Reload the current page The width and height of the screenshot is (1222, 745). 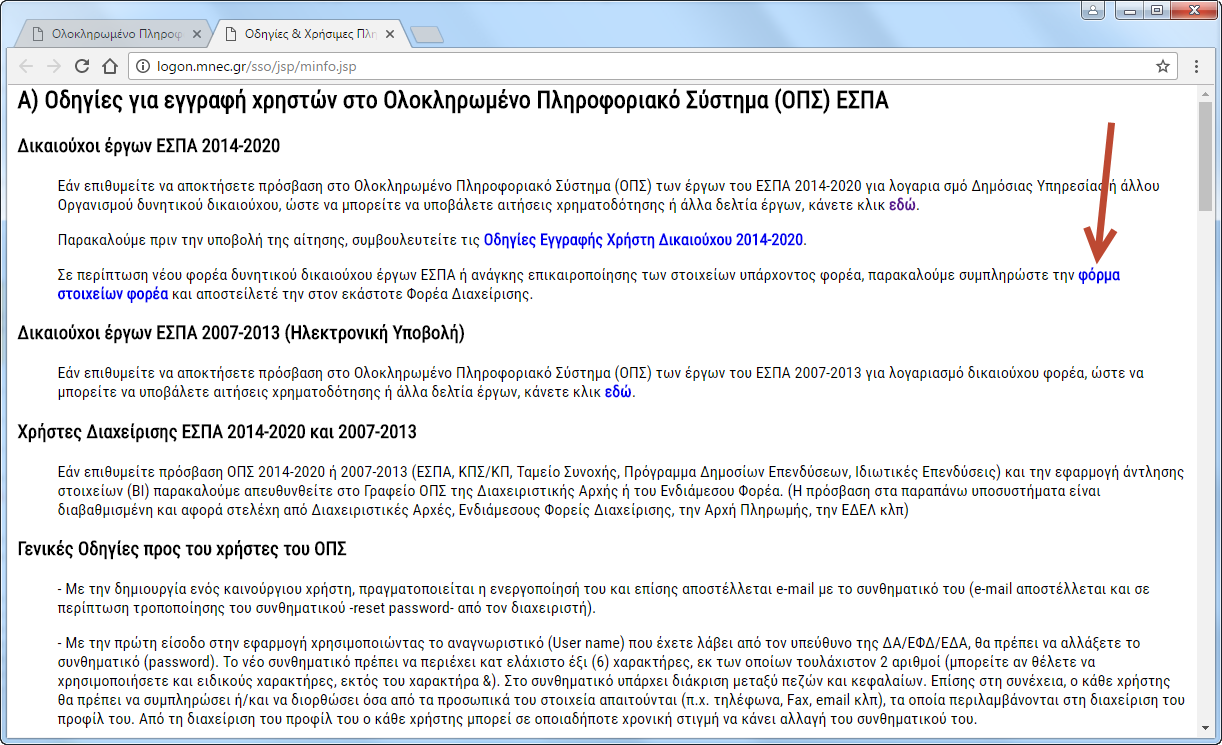click(x=82, y=67)
